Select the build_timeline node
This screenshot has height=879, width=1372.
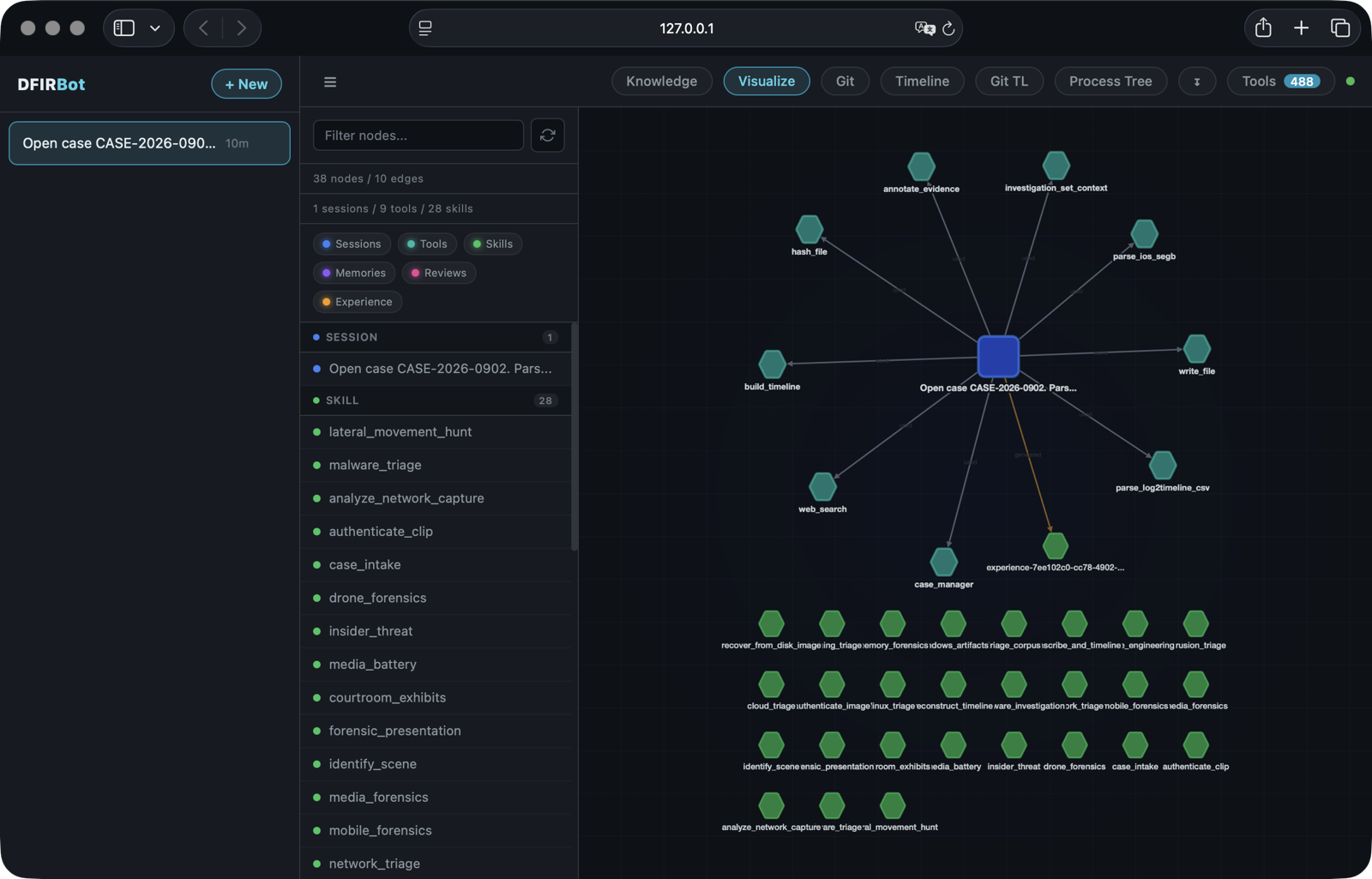tap(772, 364)
